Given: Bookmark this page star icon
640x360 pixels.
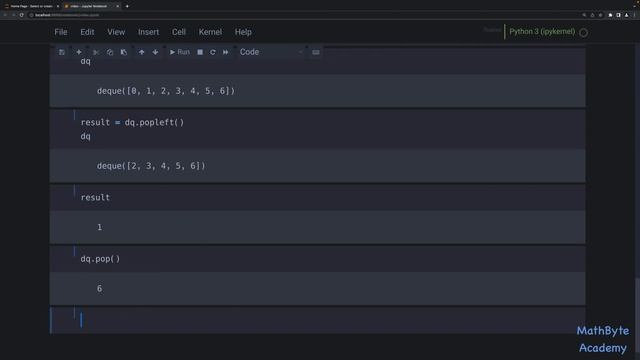Looking at the screenshot, I should [600, 15].
